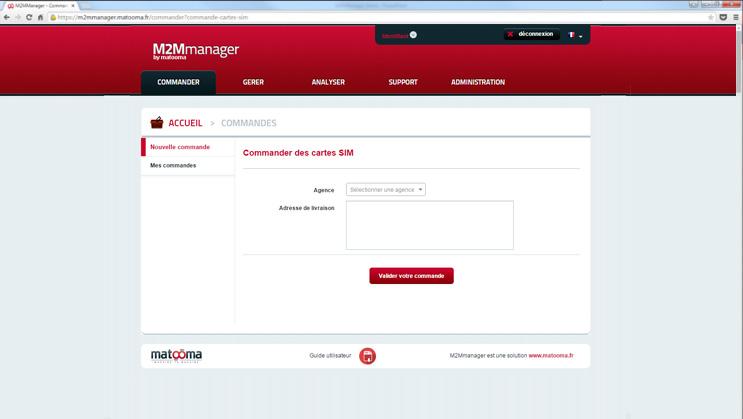Open the French flag language selector
Screen dimensions: 743x419
[575, 35]
